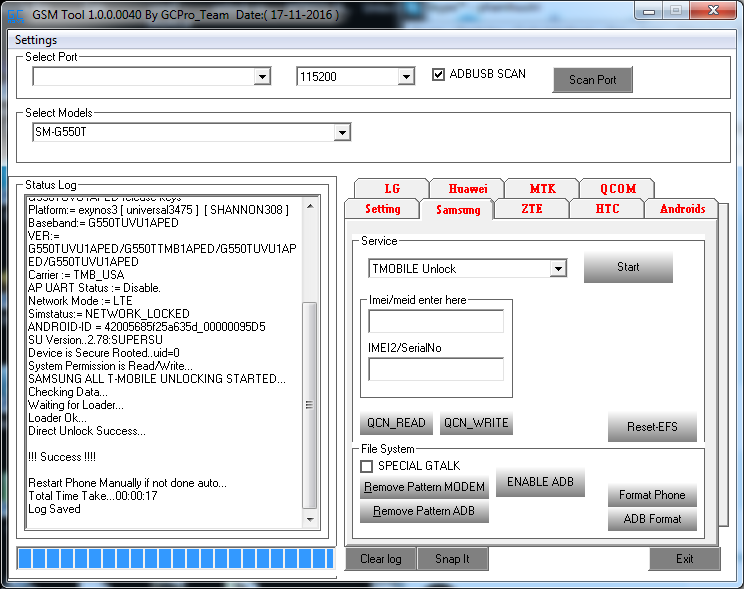Click the QCN_READ button

tap(396, 424)
